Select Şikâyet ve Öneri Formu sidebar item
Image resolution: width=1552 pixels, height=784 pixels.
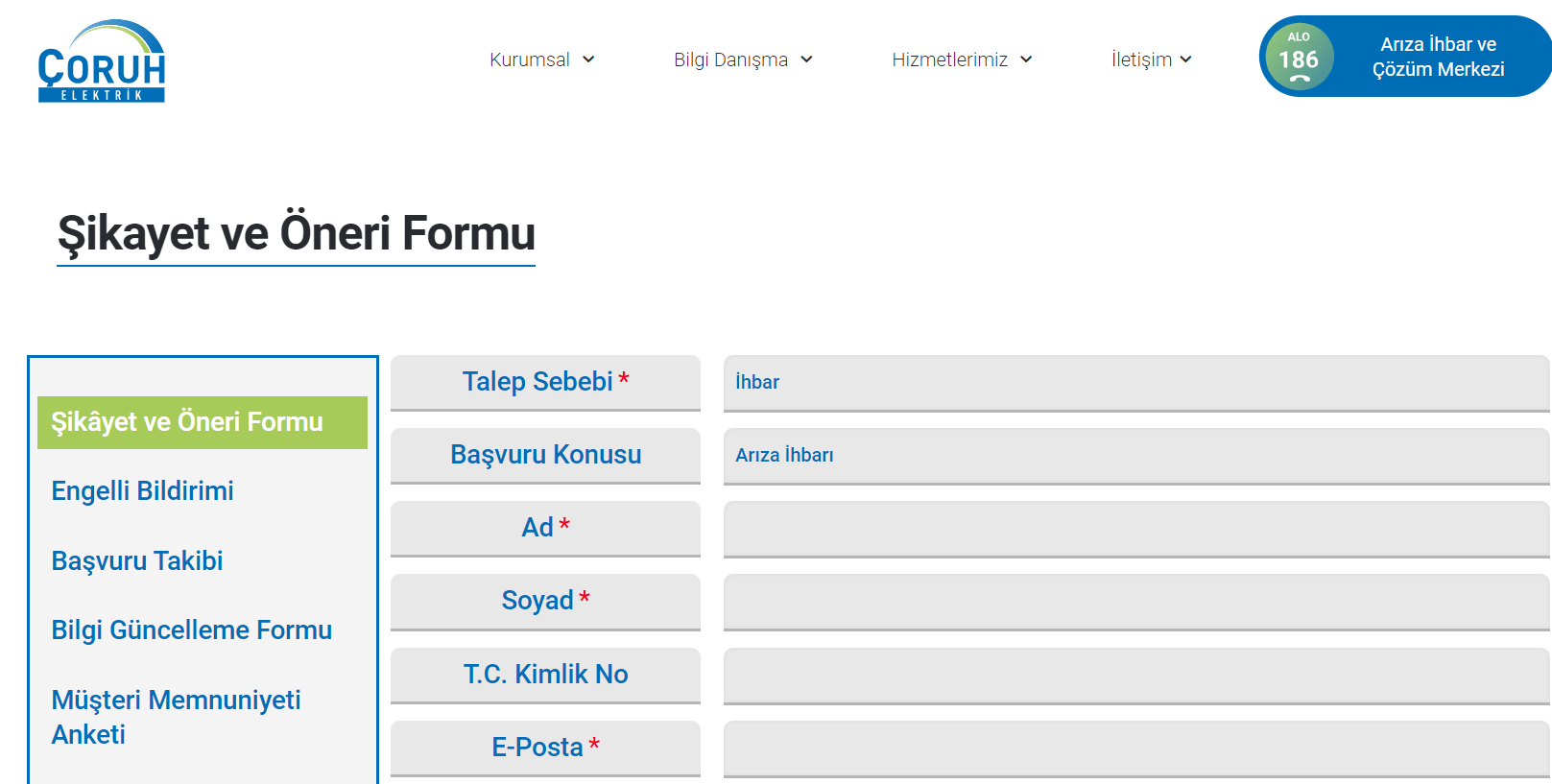pos(187,422)
